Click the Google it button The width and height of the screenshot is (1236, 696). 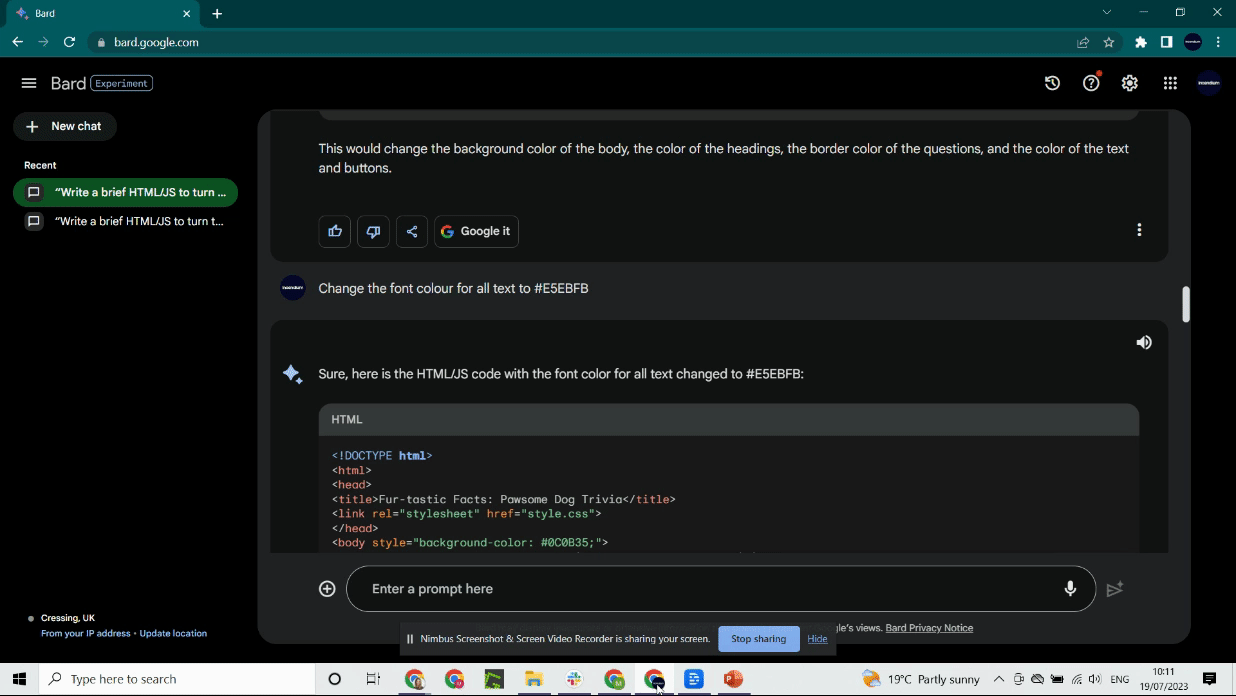pos(476,231)
